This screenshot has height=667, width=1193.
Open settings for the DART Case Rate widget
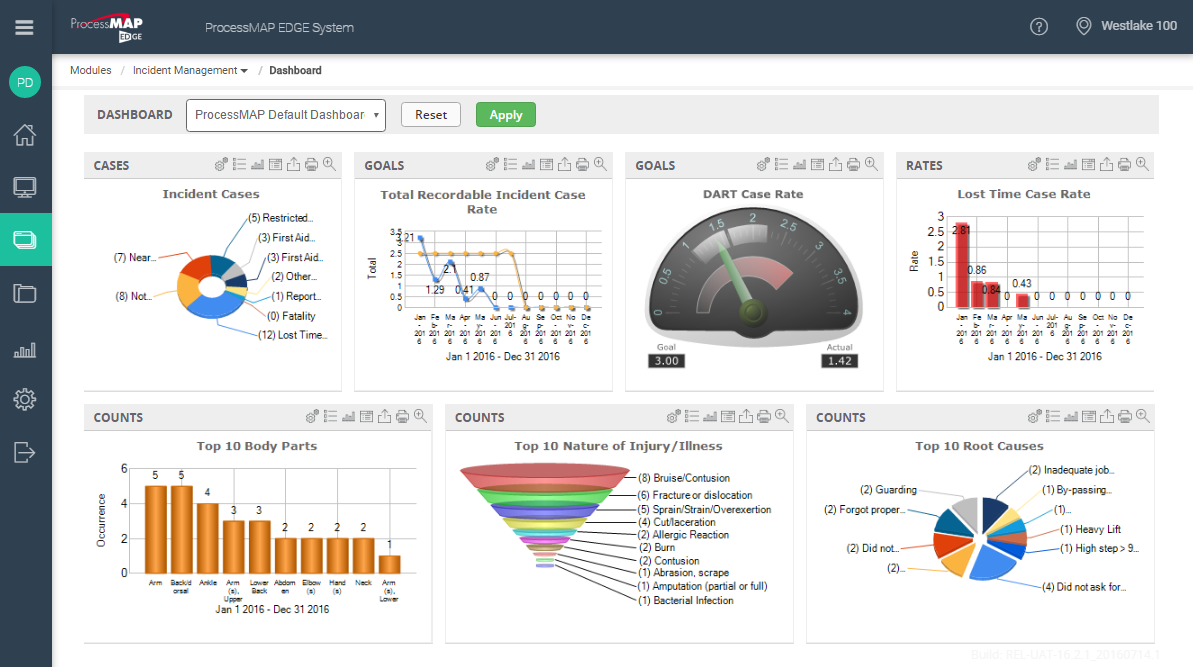tap(762, 164)
